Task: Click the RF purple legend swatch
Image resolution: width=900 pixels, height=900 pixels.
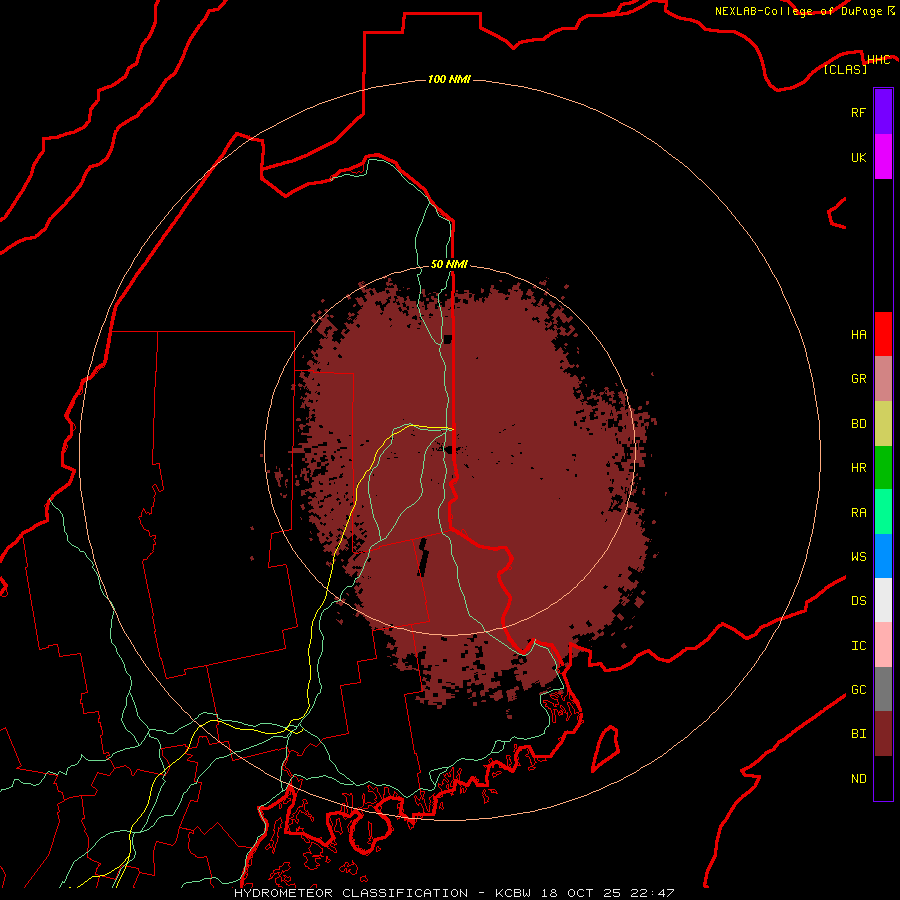Action: tap(883, 112)
